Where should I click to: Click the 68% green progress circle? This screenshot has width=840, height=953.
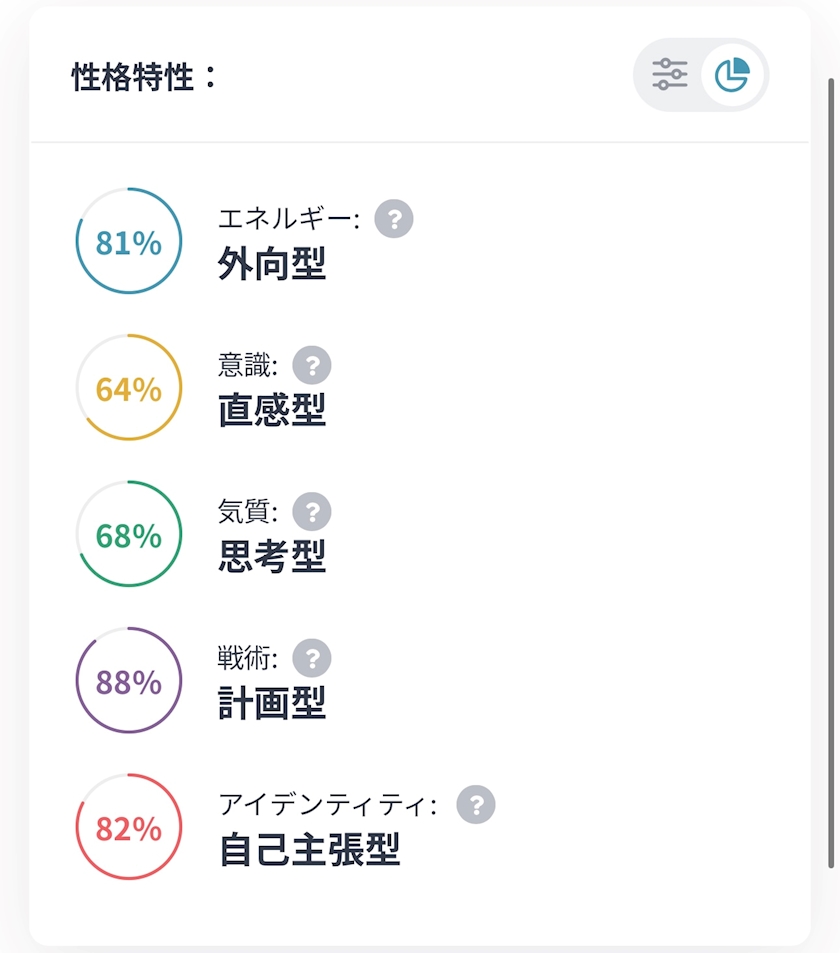pos(129,534)
